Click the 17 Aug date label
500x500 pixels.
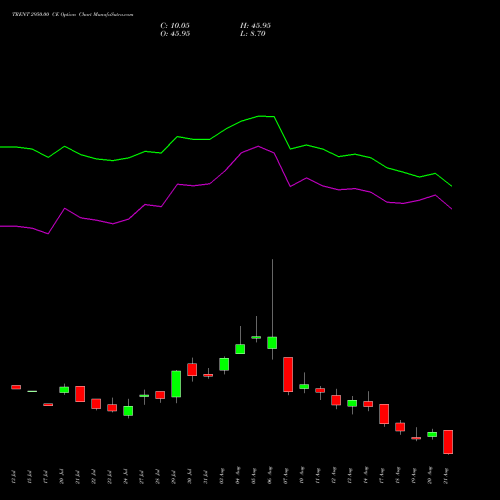(382, 476)
